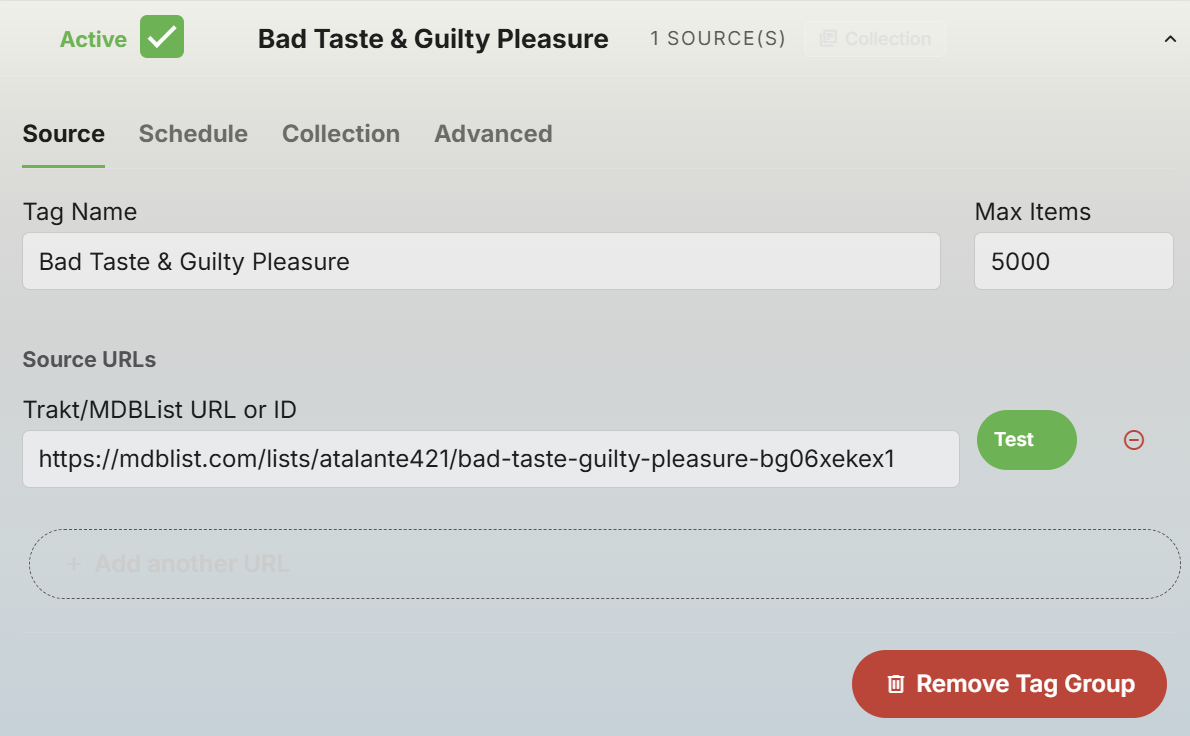Click the faded Collection badge label

click(887, 39)
